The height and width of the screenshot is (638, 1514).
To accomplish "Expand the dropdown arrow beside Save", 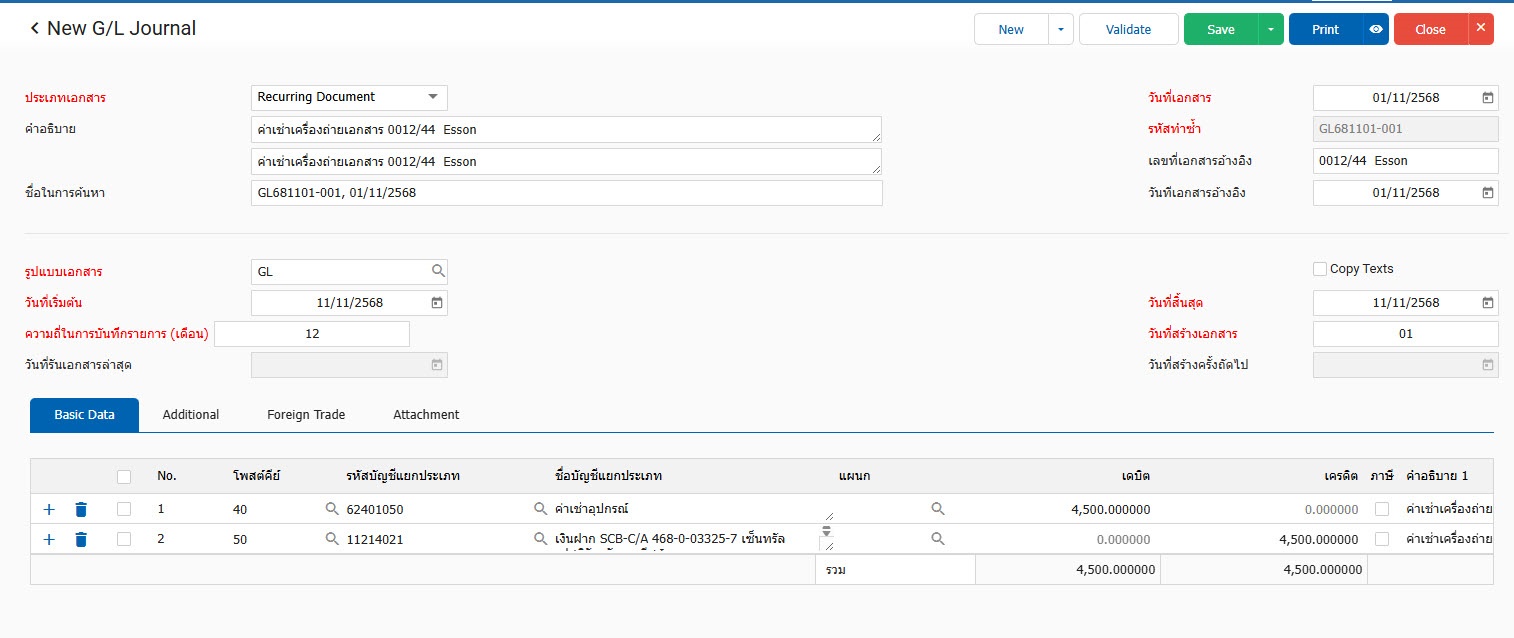I will coord(1270,29).
